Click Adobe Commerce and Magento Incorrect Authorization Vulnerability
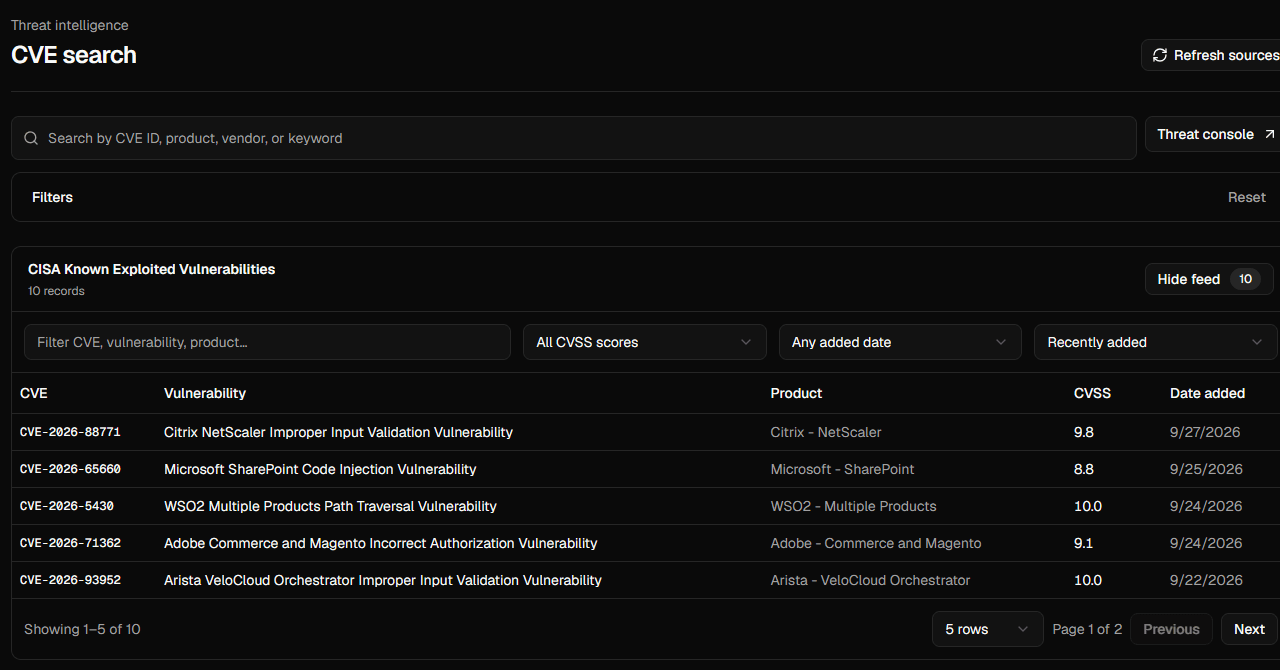Screen dimensions: 1280x670 [x=381, y=543]
